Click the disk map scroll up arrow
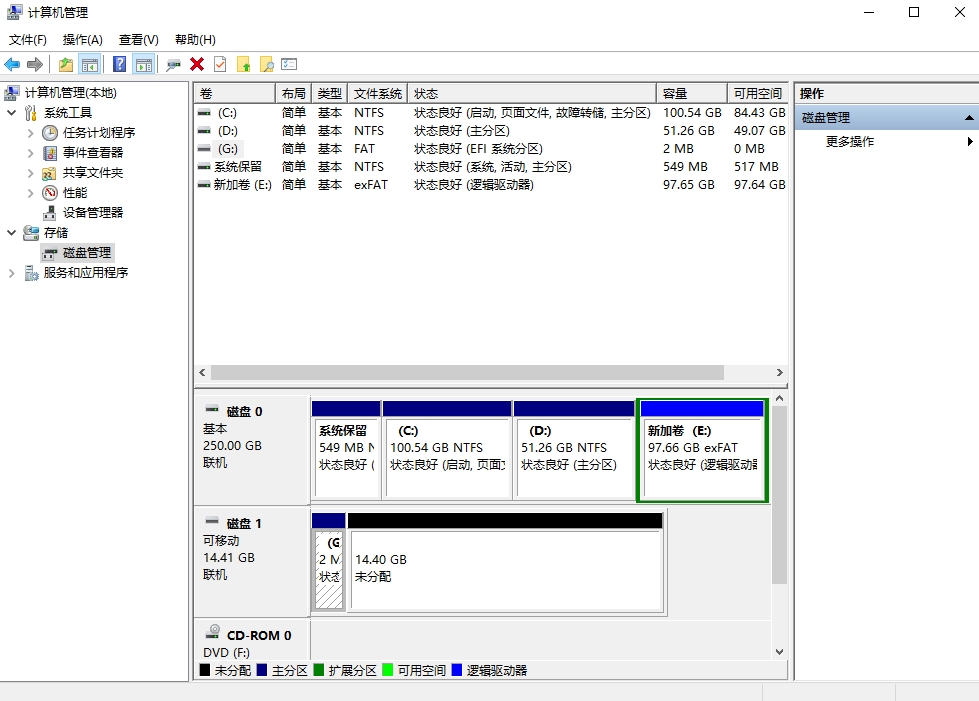Screen dimensions: 979x701 pyautogui.click(x=779, y=398)
